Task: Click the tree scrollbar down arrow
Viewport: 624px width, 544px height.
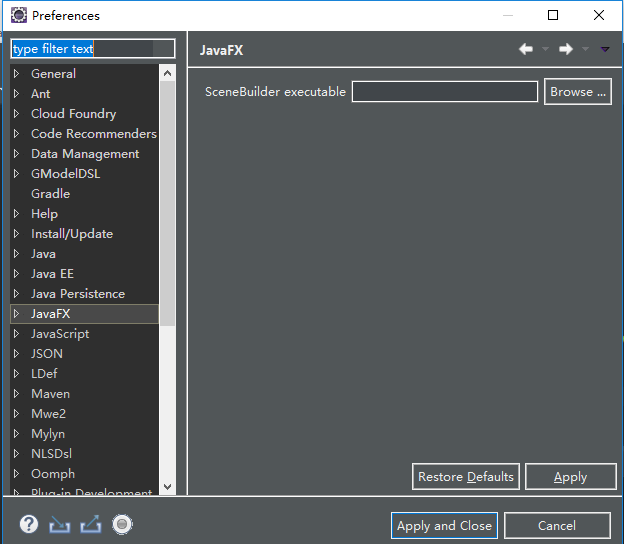Action: 168,487
